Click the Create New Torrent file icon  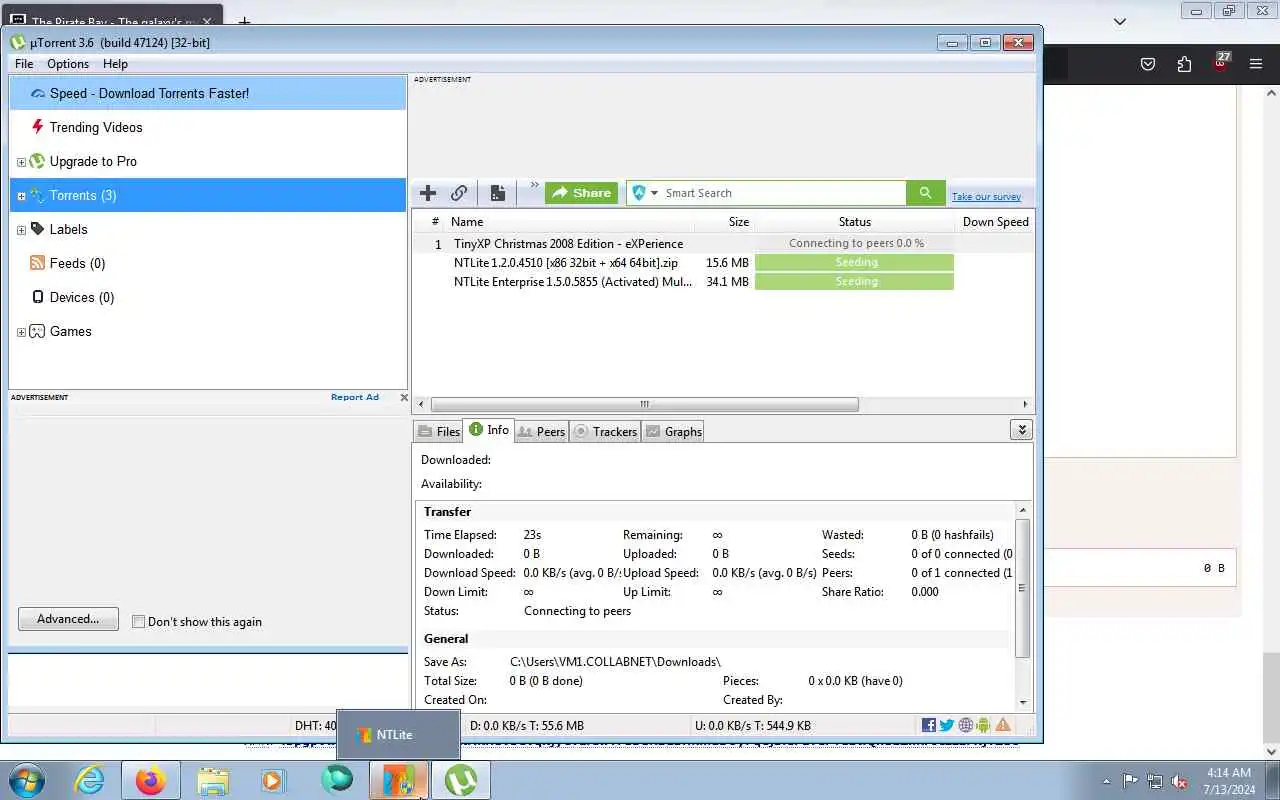(497, 193)
